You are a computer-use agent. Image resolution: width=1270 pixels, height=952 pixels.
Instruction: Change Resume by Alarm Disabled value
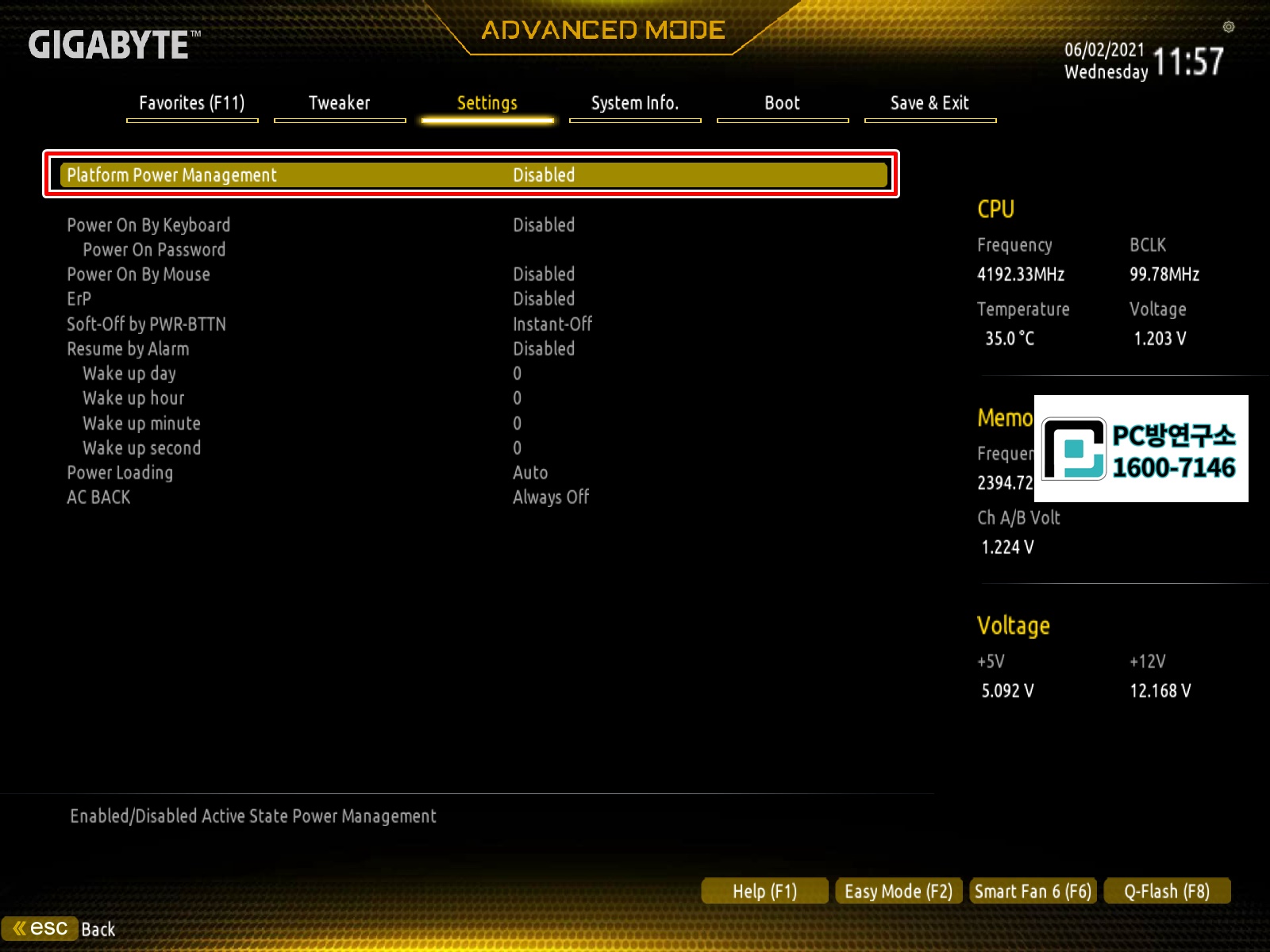click(x=544, y=349)
